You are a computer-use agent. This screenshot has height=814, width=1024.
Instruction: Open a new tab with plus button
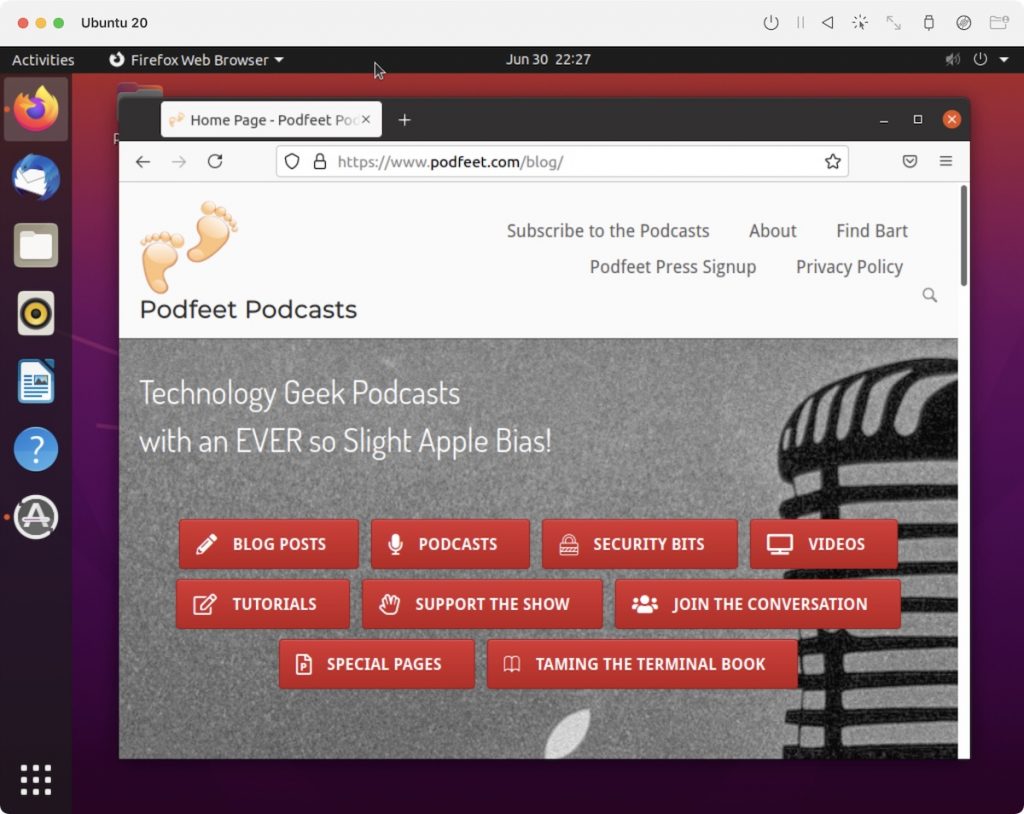coord(404,120)
